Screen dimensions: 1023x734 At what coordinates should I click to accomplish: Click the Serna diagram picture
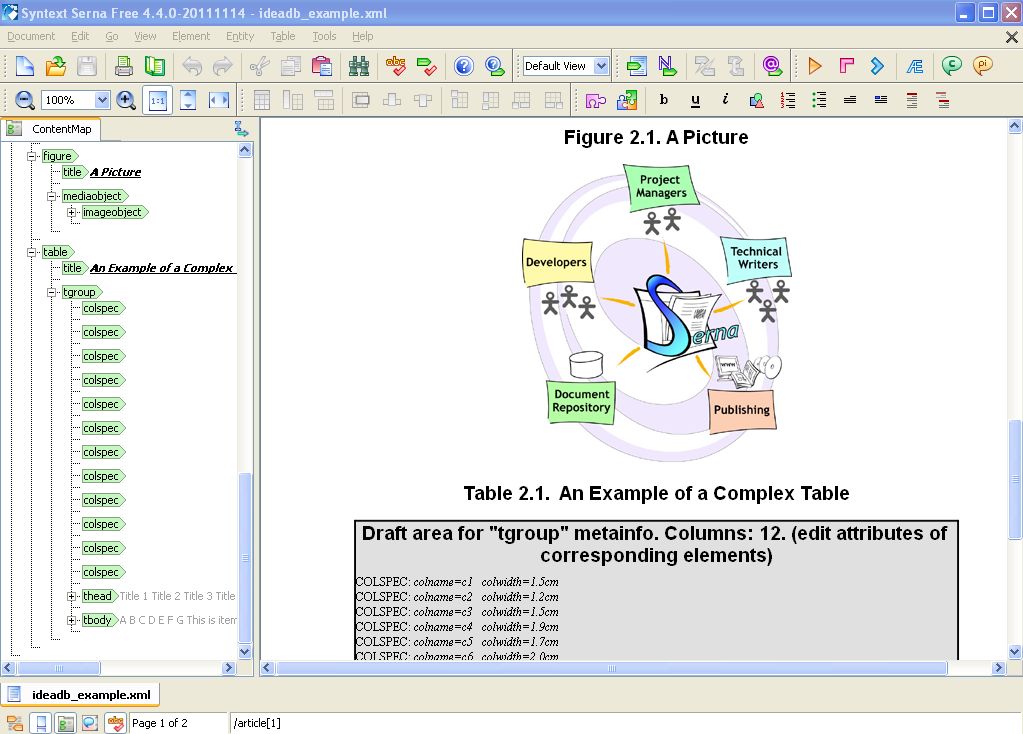(656, 313)
